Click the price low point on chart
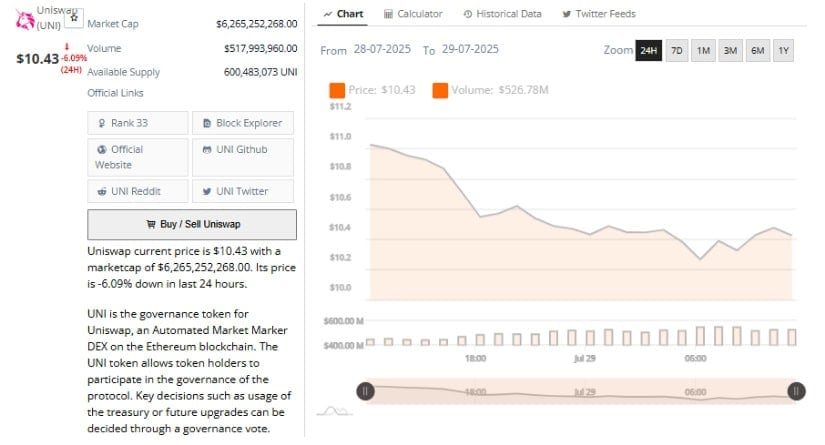Image resolution: width=825 pixels, height=445 pixels. 700,259
